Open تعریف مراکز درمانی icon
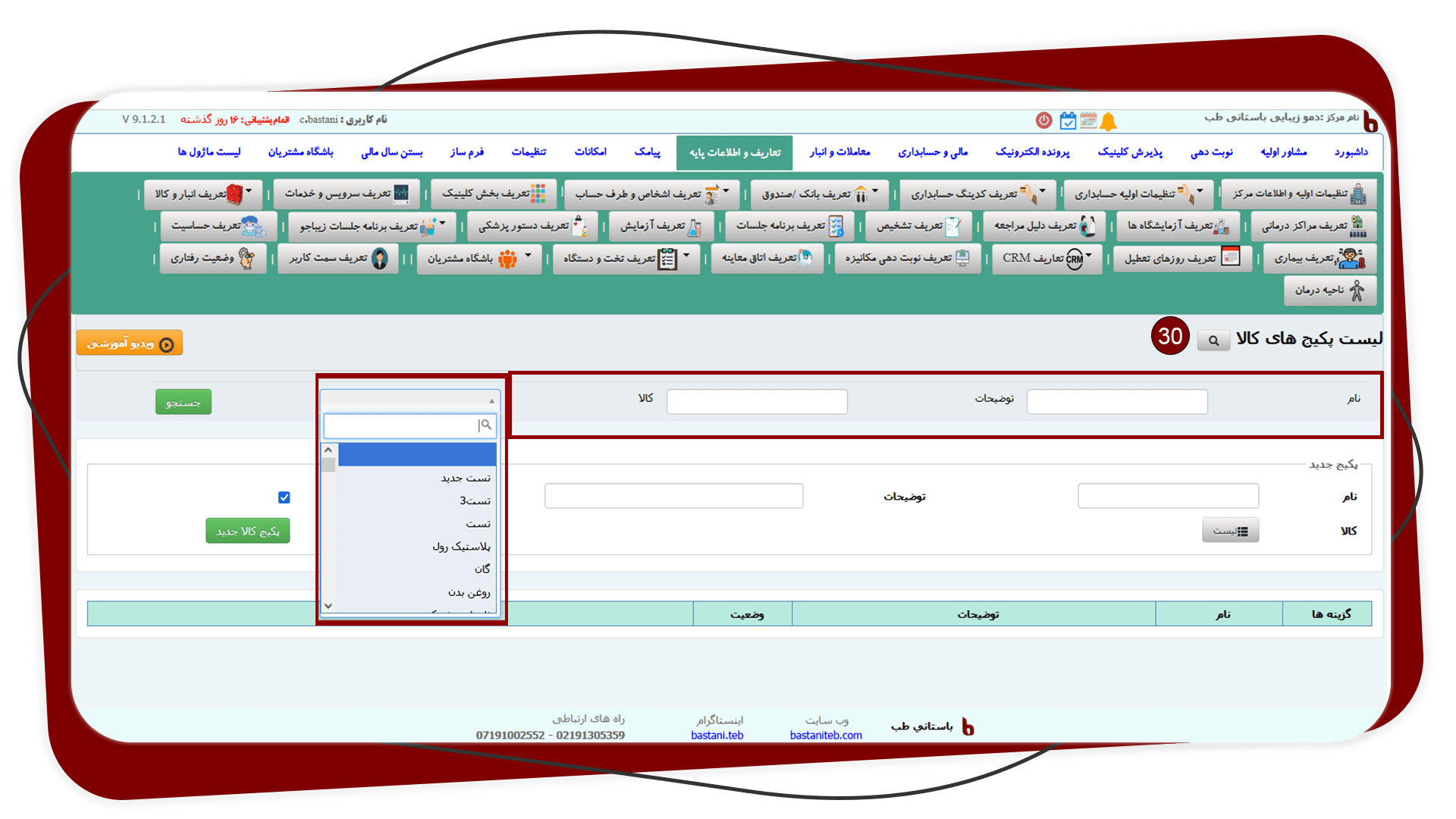This screenshot has width=1456, height=819. point(1358,226)
